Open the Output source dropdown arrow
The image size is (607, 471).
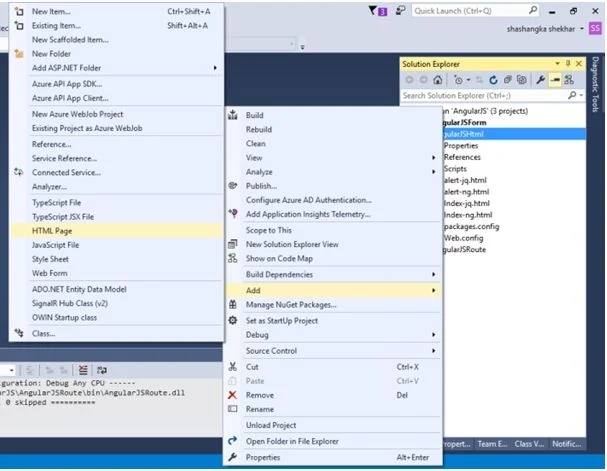[x=11, y=370]
